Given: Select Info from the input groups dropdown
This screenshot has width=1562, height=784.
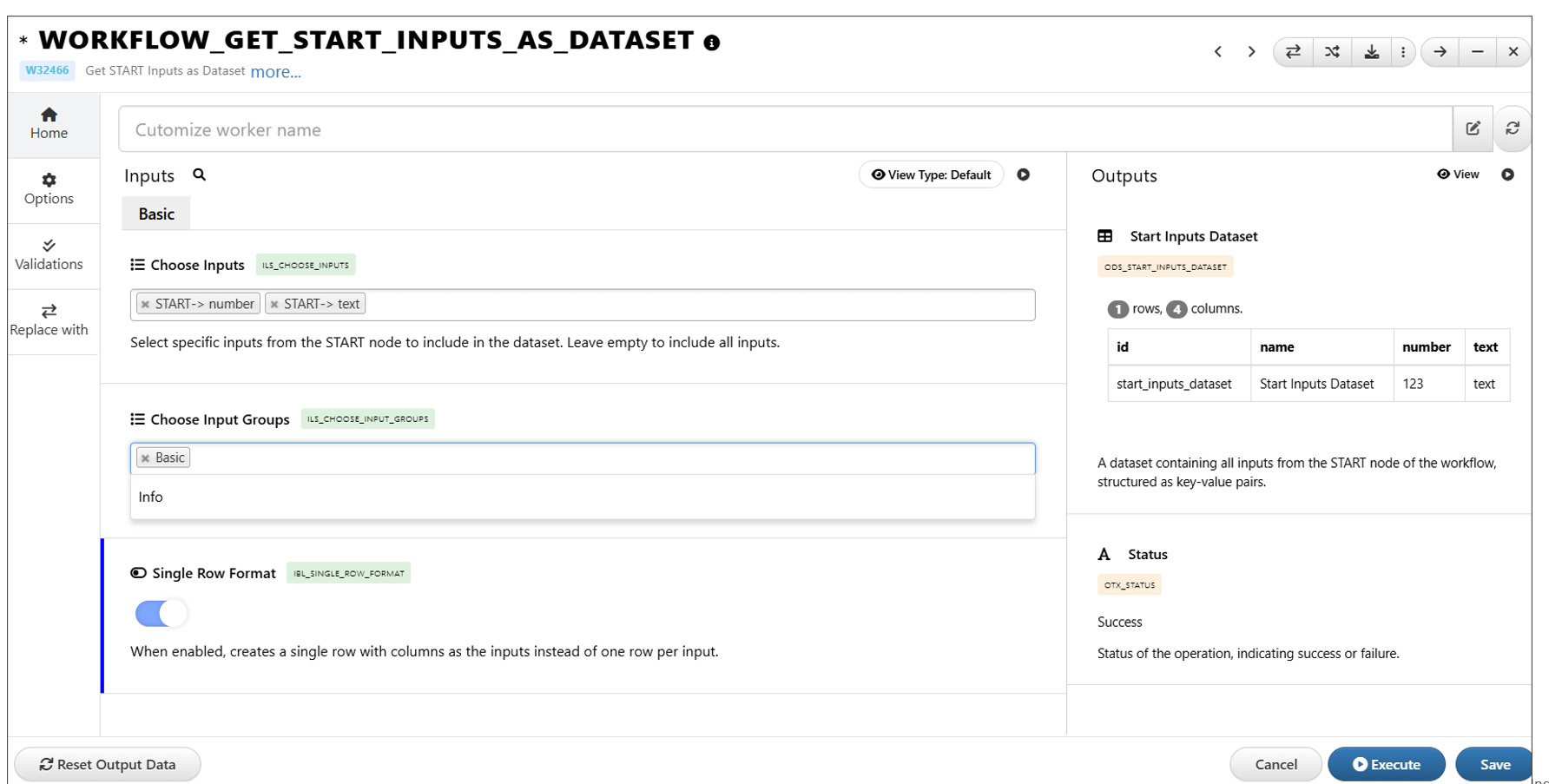Looking at the screenshot, I should tap(151, 497).
